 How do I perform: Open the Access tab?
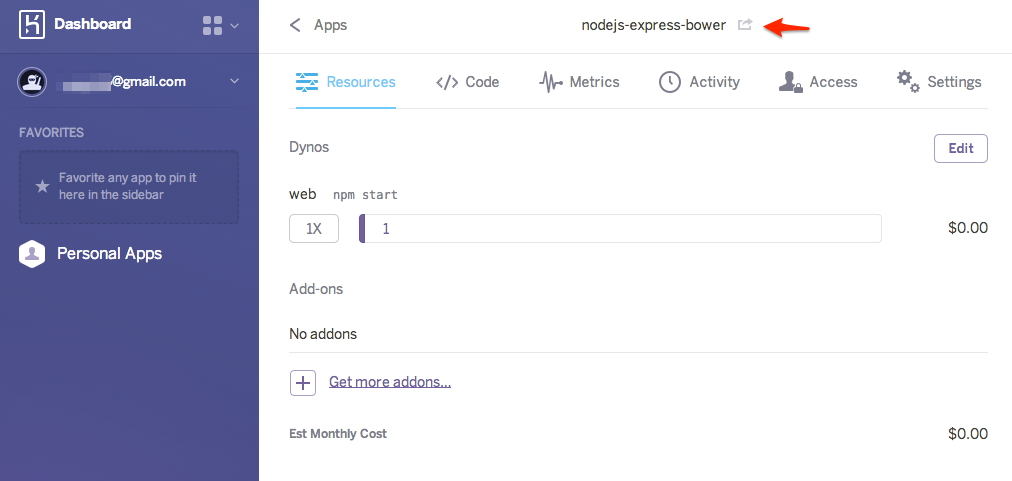click(818, 82)
